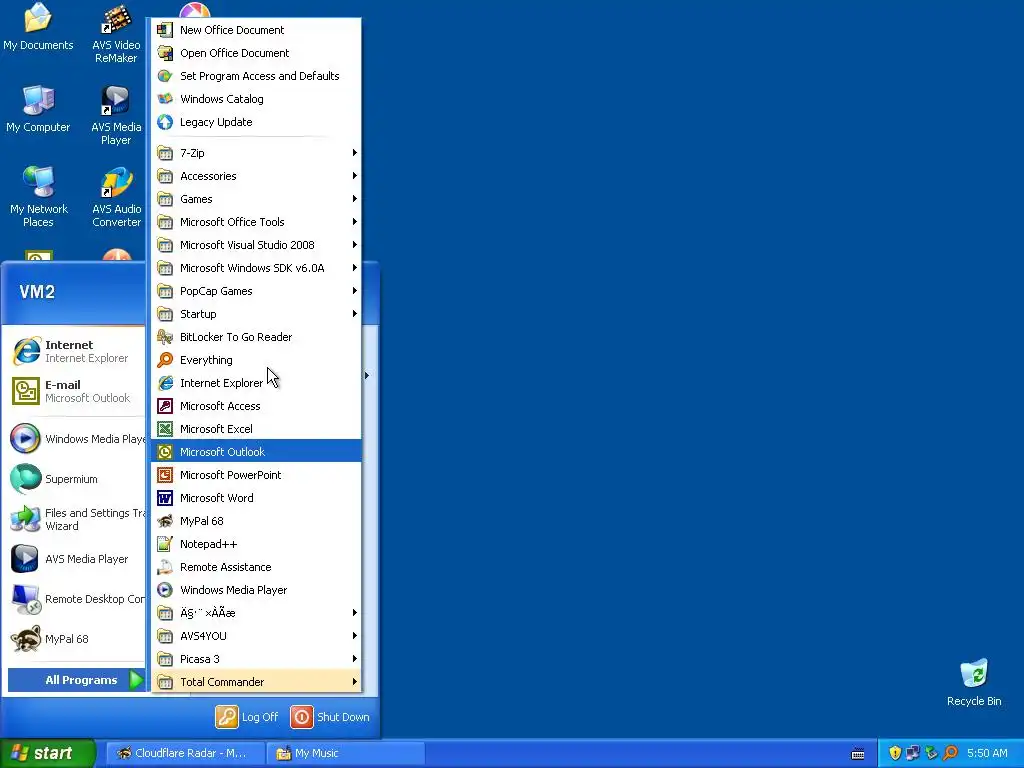Select the AVS Audio Converter desktop icon
This screenshot has height=768, width=1024.
click(116, 197)
